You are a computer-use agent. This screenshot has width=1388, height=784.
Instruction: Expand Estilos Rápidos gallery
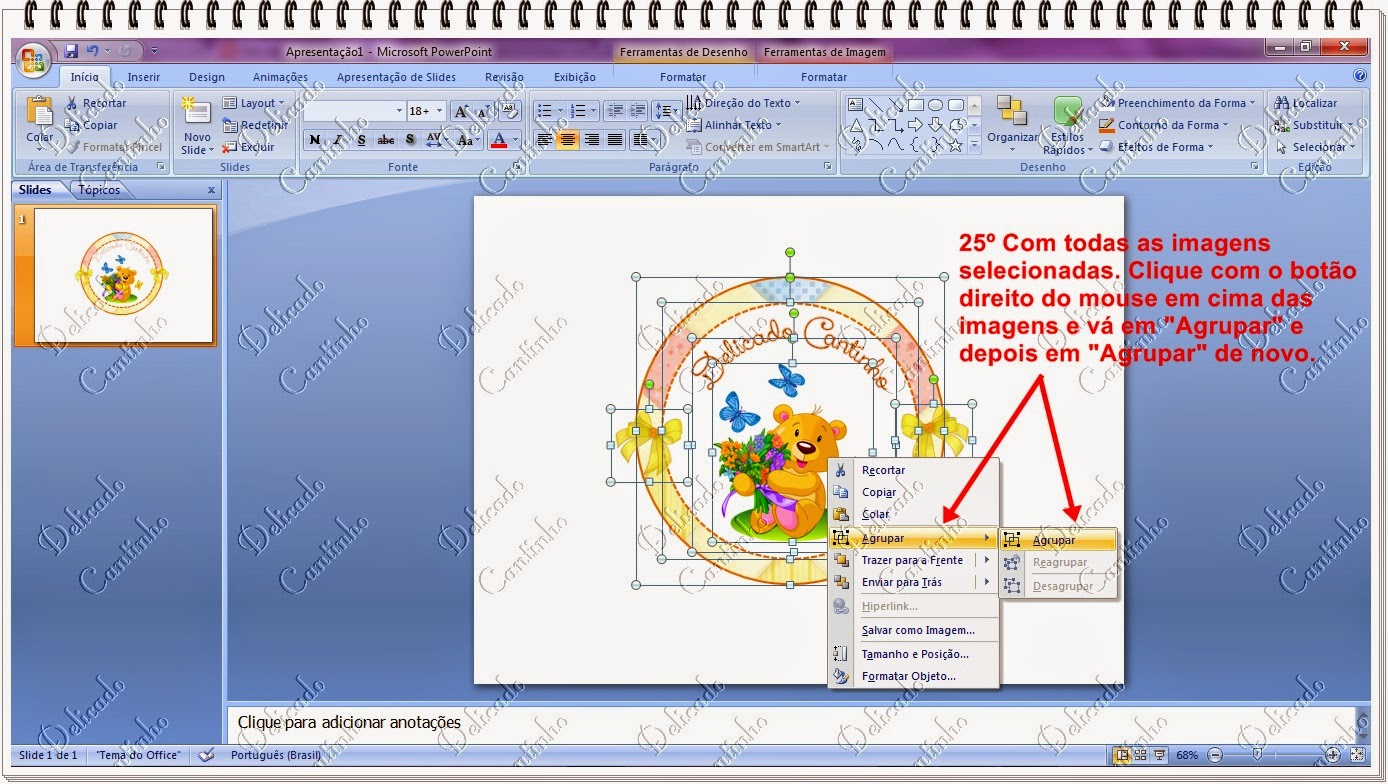click(1066, 126)
